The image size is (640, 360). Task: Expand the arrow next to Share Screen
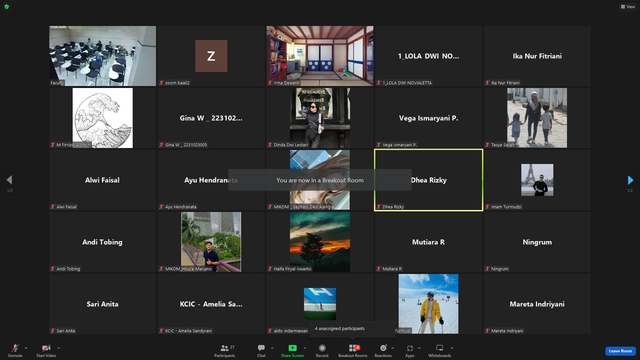305,348
